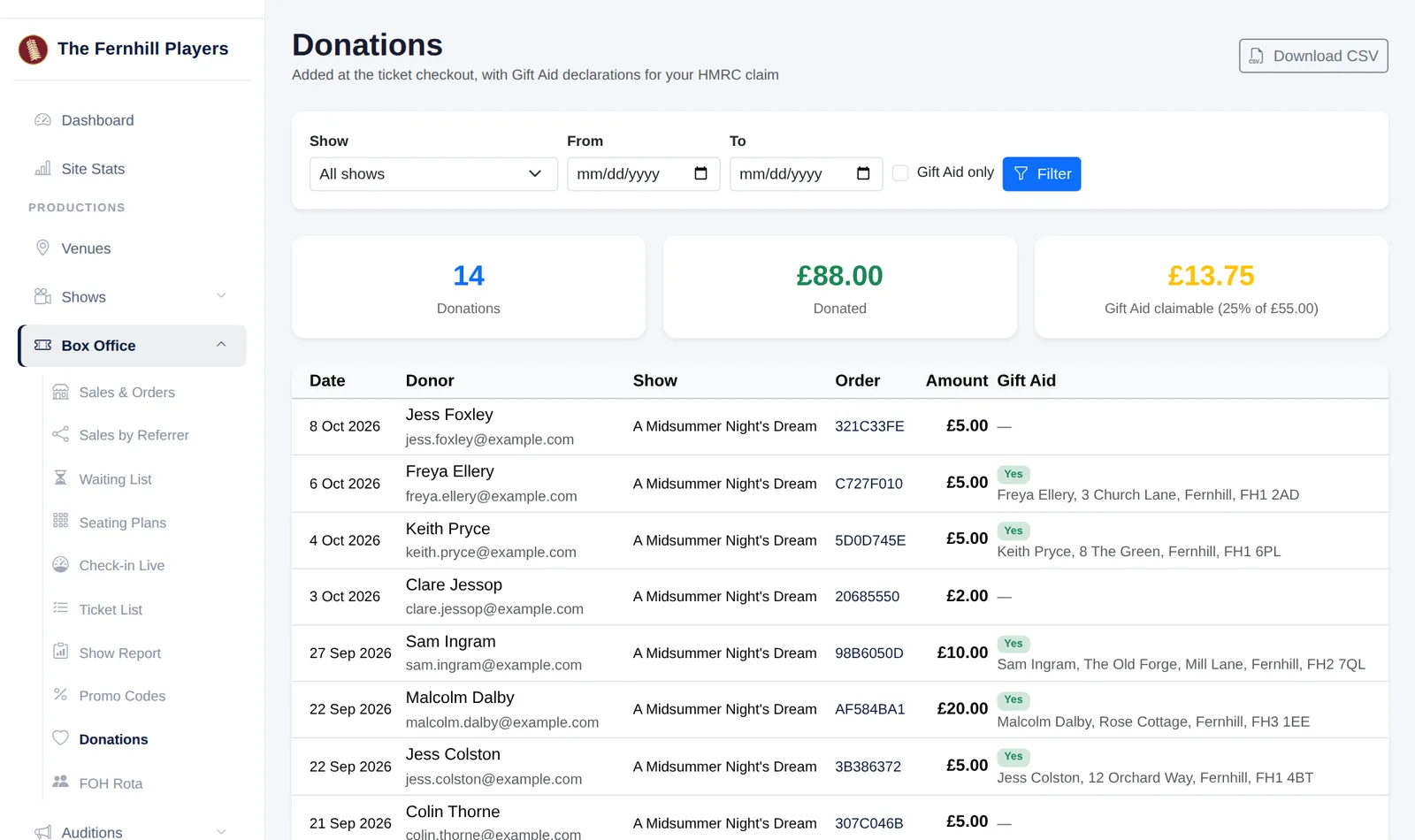Open Waiting List hourglass icon

click(60, 478)
